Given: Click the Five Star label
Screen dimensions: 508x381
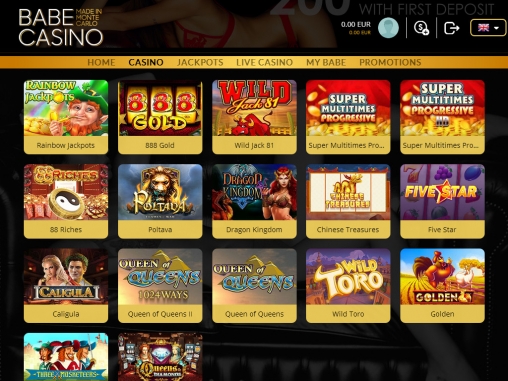Looking at the screenshot, I should (x=442, y=230).
